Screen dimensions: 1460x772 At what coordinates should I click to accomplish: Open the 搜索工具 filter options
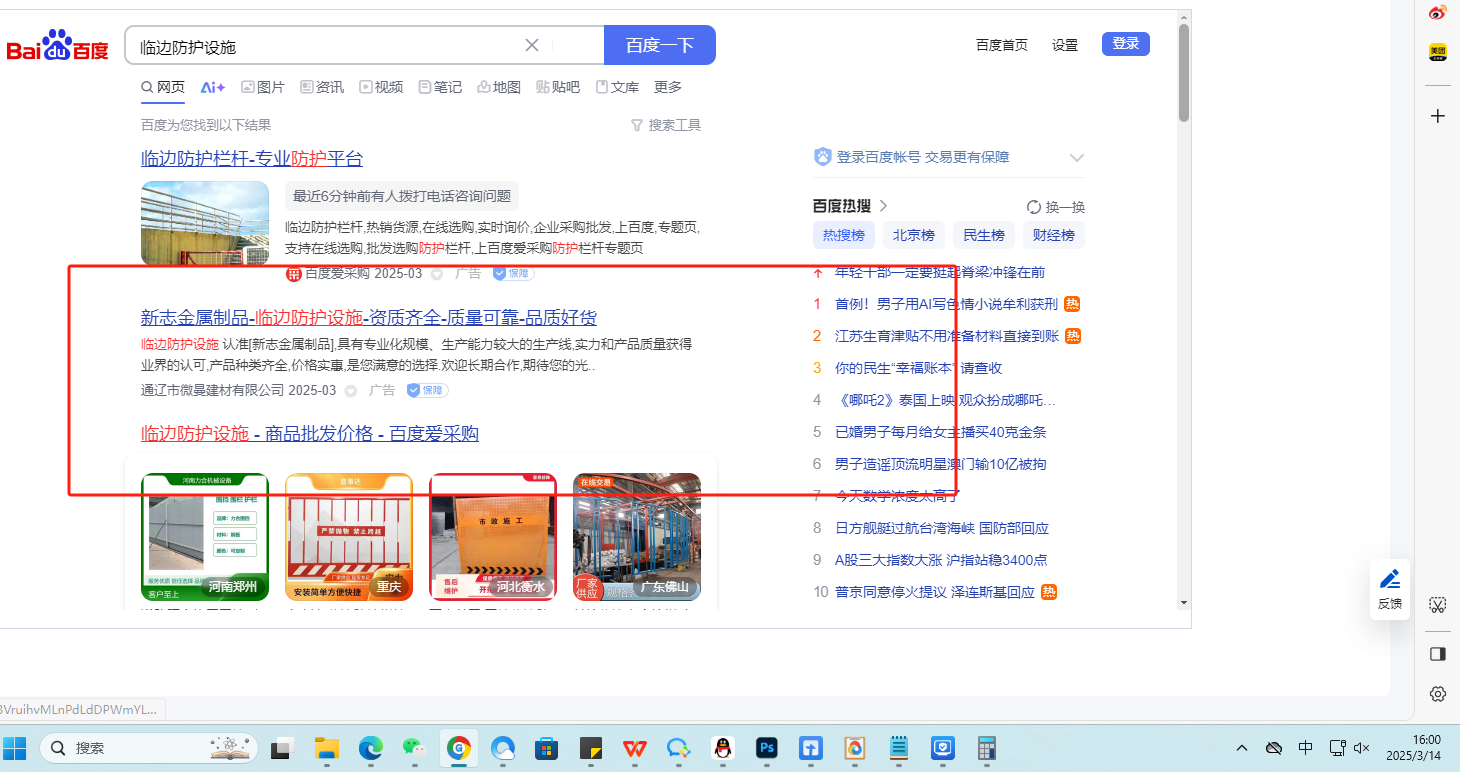(x=665, y=125)
